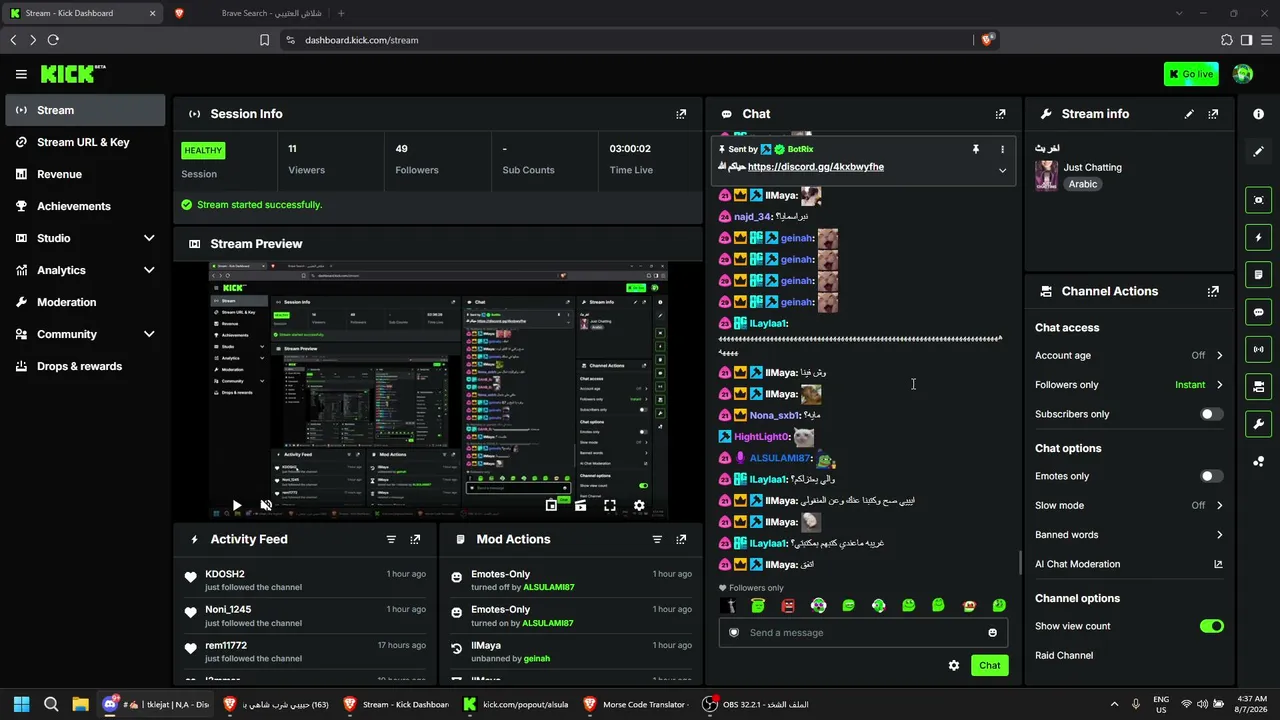Open Followers only Instant options

[x=1129, y=385]
